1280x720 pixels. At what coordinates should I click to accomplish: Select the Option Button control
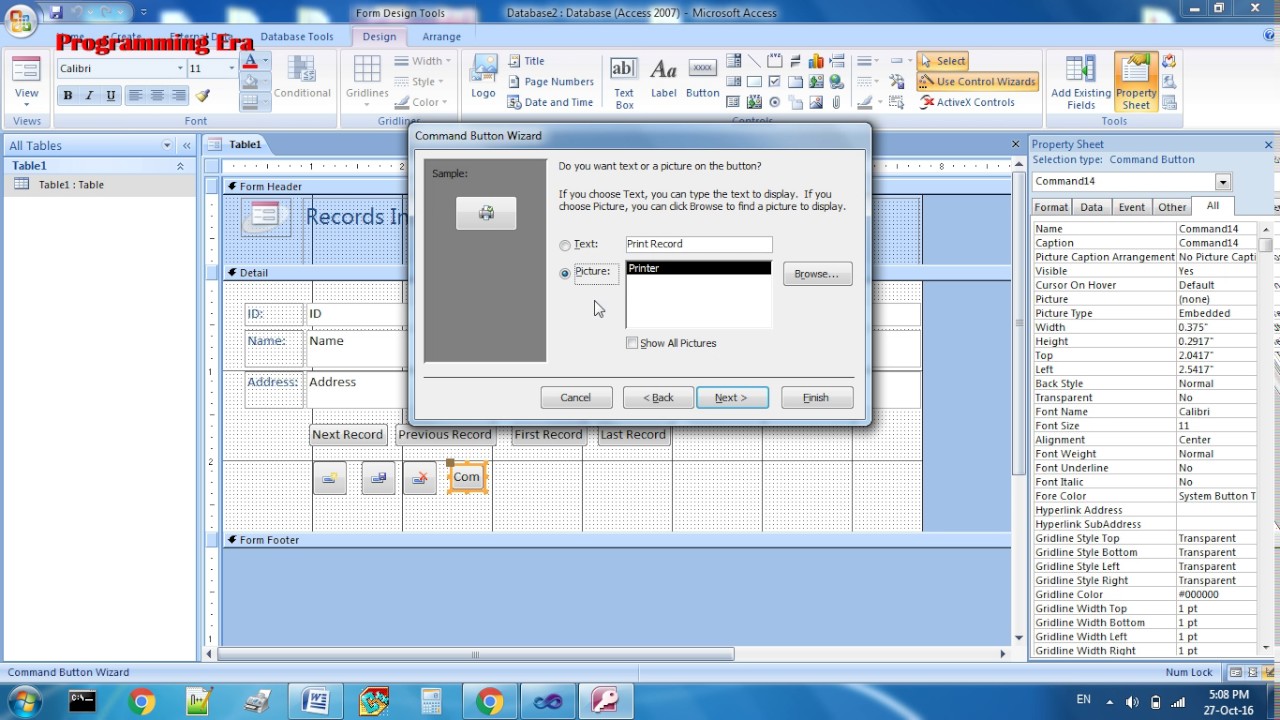(x=774, y=102)
